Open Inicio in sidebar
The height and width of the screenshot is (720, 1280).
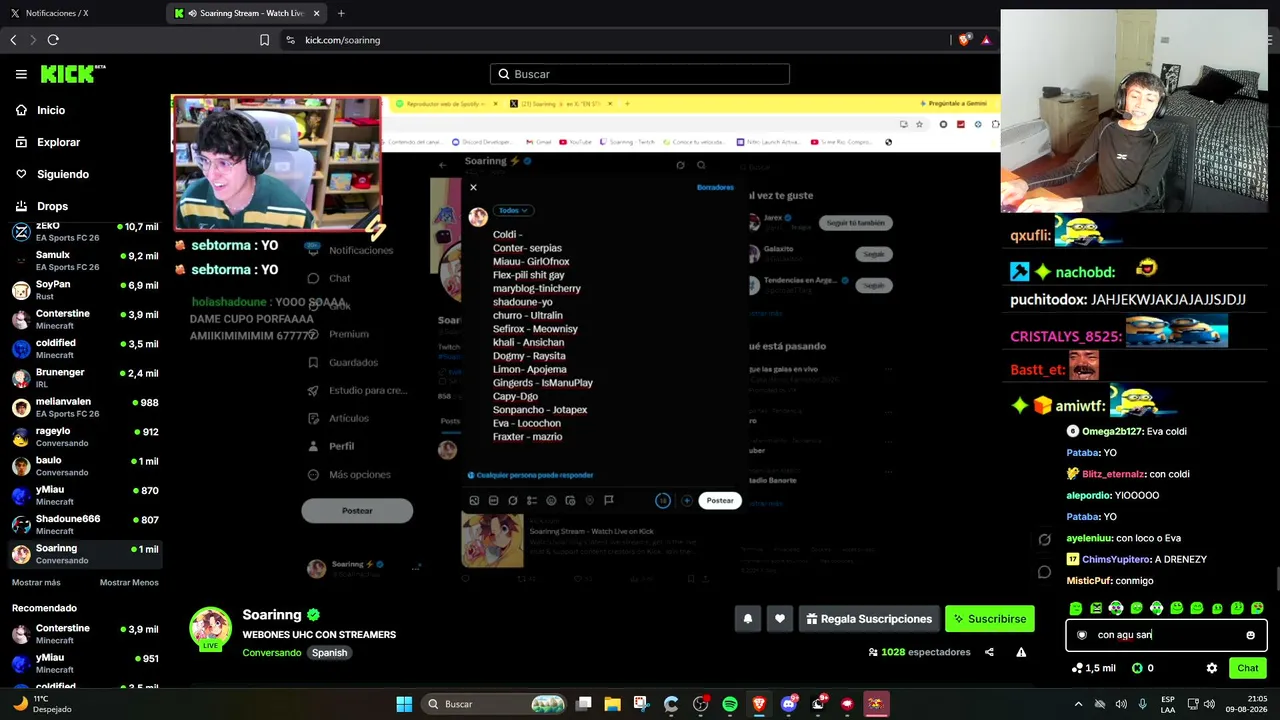click(41, 110)
